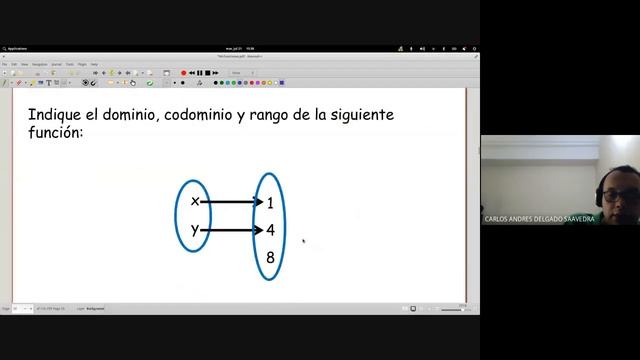Select the Hand tool
640x360 pixels.
click(x=133, y=83)
